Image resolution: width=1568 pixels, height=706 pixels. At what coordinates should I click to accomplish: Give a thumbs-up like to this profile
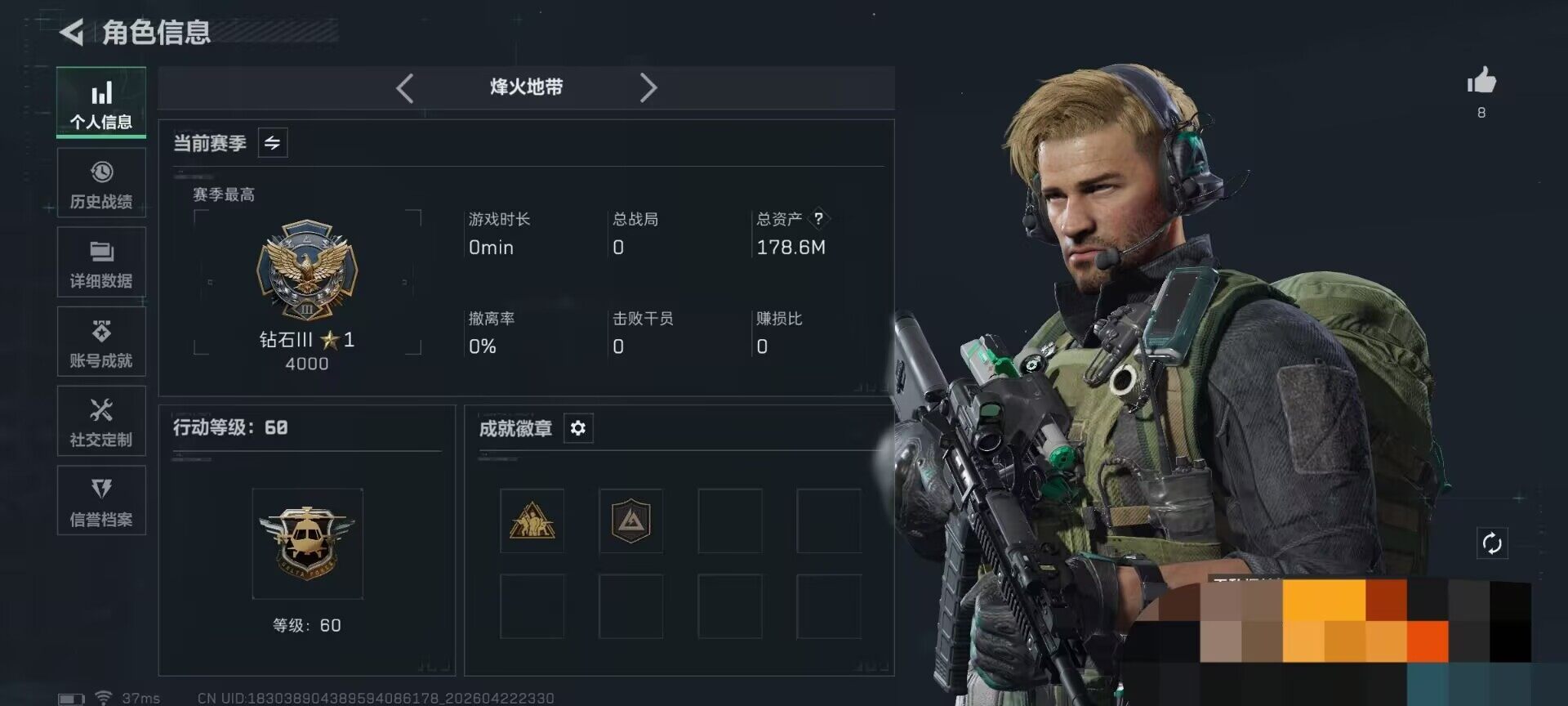click(1481, 81)
